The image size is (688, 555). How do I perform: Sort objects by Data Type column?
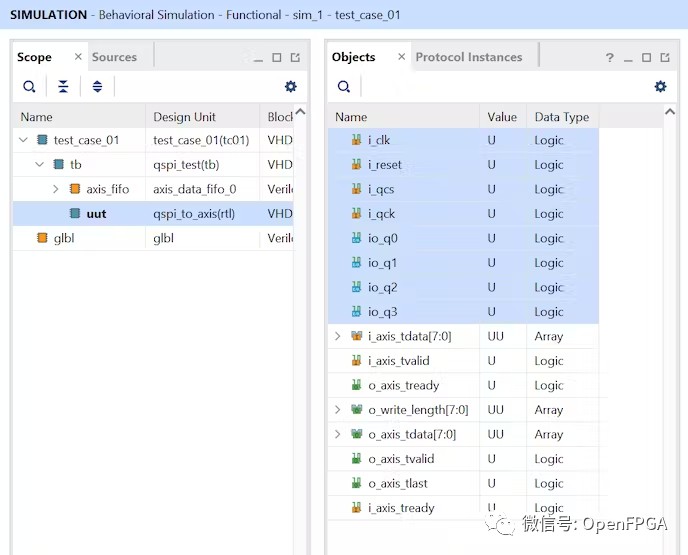point(562,117)
